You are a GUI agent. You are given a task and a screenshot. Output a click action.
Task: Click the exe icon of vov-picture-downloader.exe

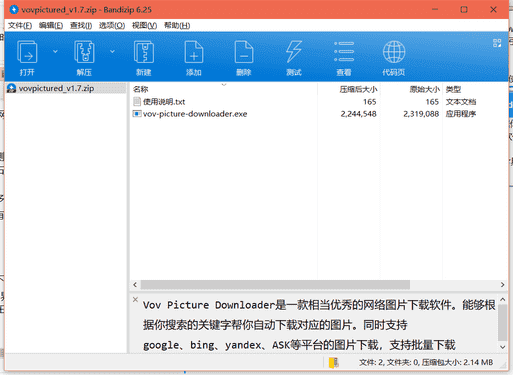click(x=137, y=114)
